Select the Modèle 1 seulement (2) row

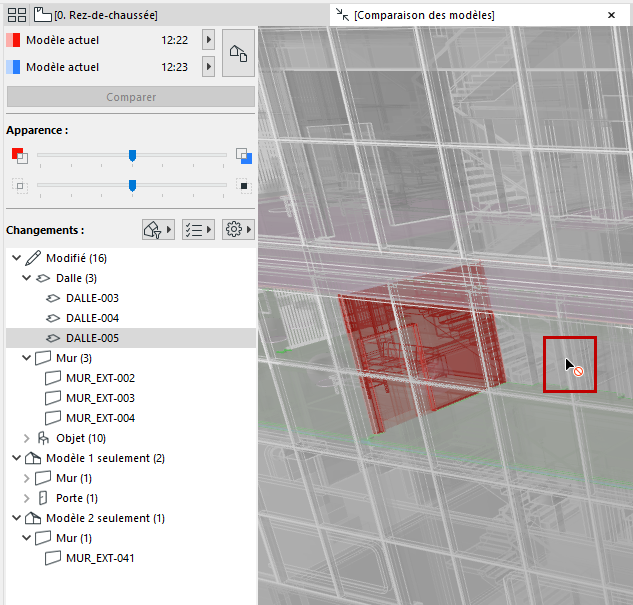point(131,458)
